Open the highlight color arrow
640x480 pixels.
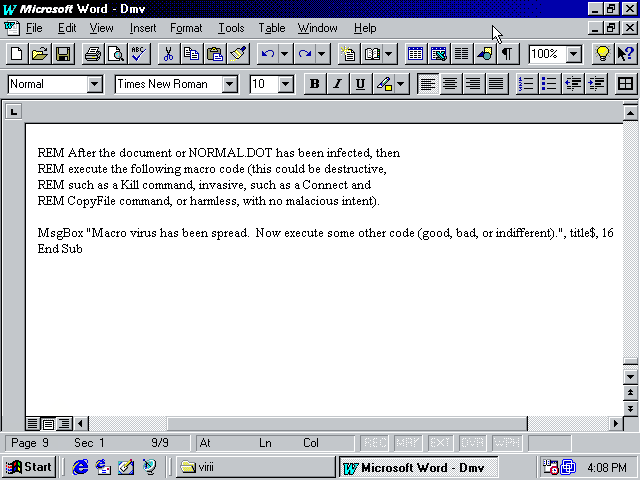coord(401,84)
